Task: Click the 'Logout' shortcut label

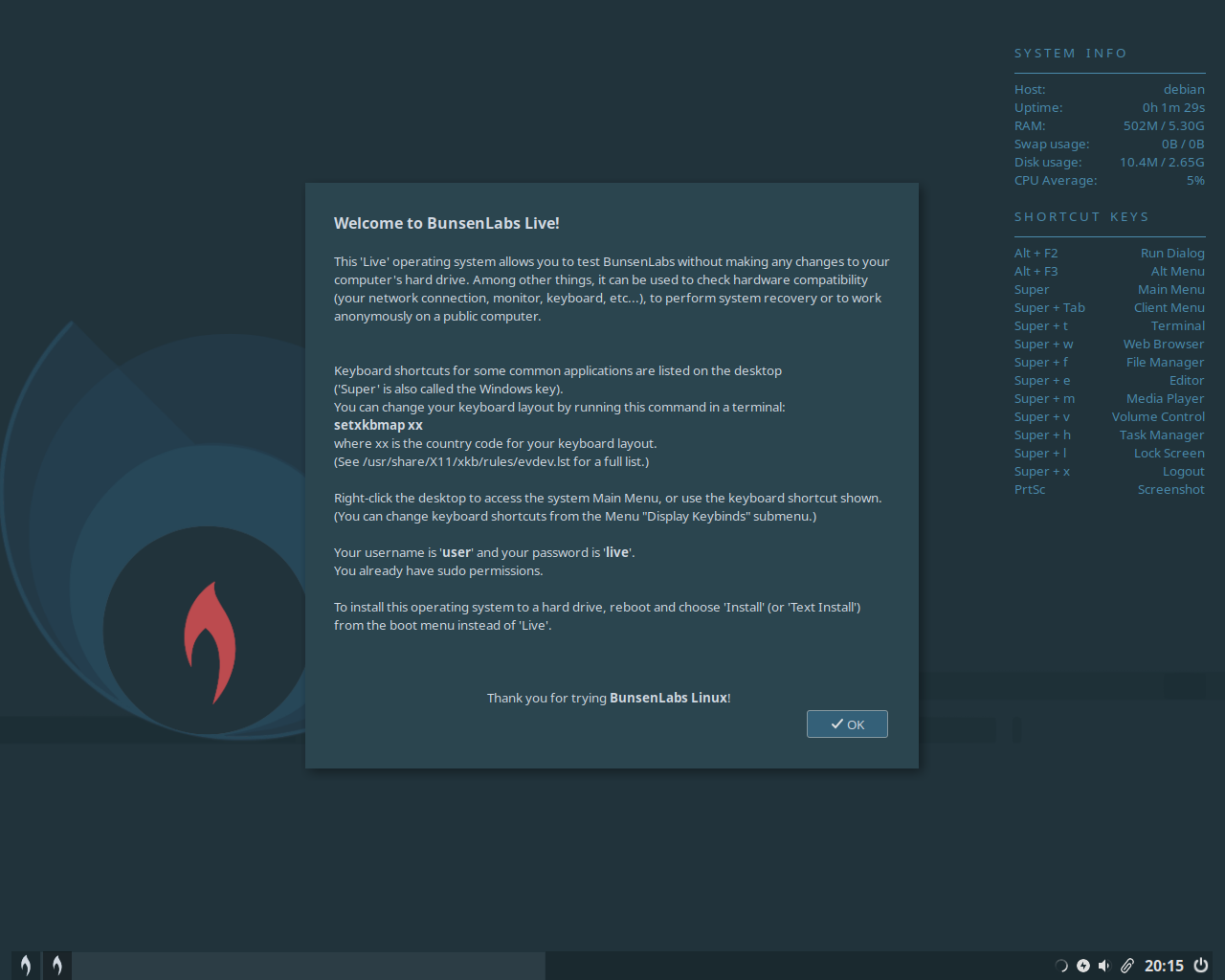Action: 1184,472
